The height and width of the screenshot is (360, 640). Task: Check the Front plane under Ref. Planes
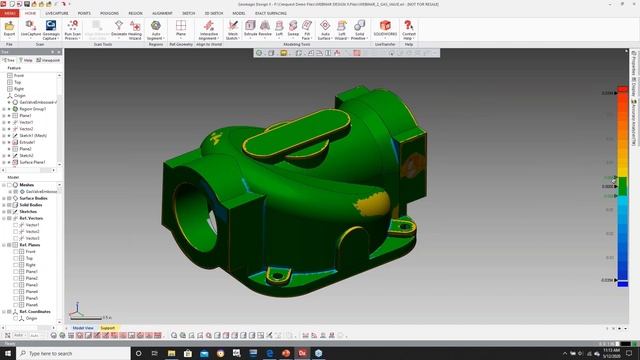(x=16, y=251)
